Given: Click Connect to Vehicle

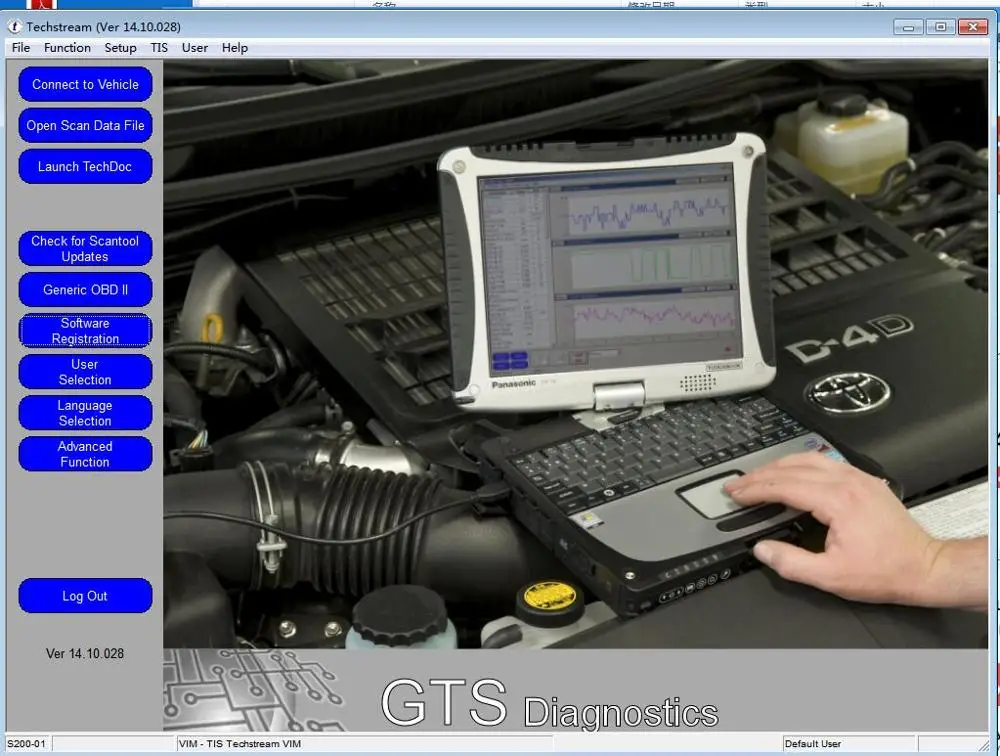Looking at the screenshot, I should click(x=85, y=85).
